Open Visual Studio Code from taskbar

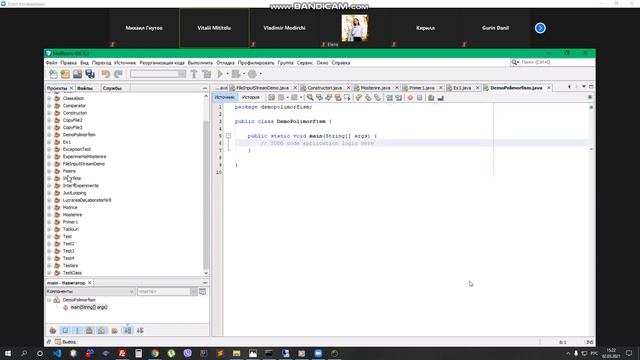[x=57, y=353]
